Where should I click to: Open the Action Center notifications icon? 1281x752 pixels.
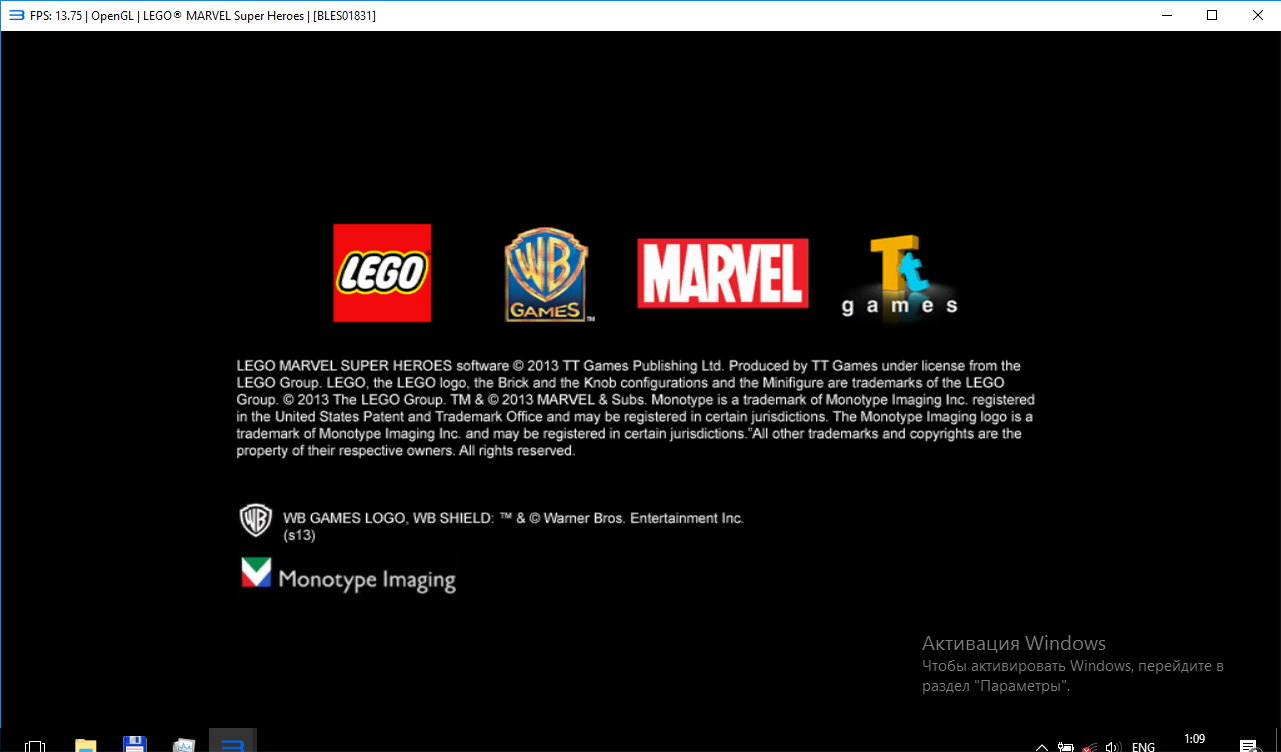[1248, 746]
